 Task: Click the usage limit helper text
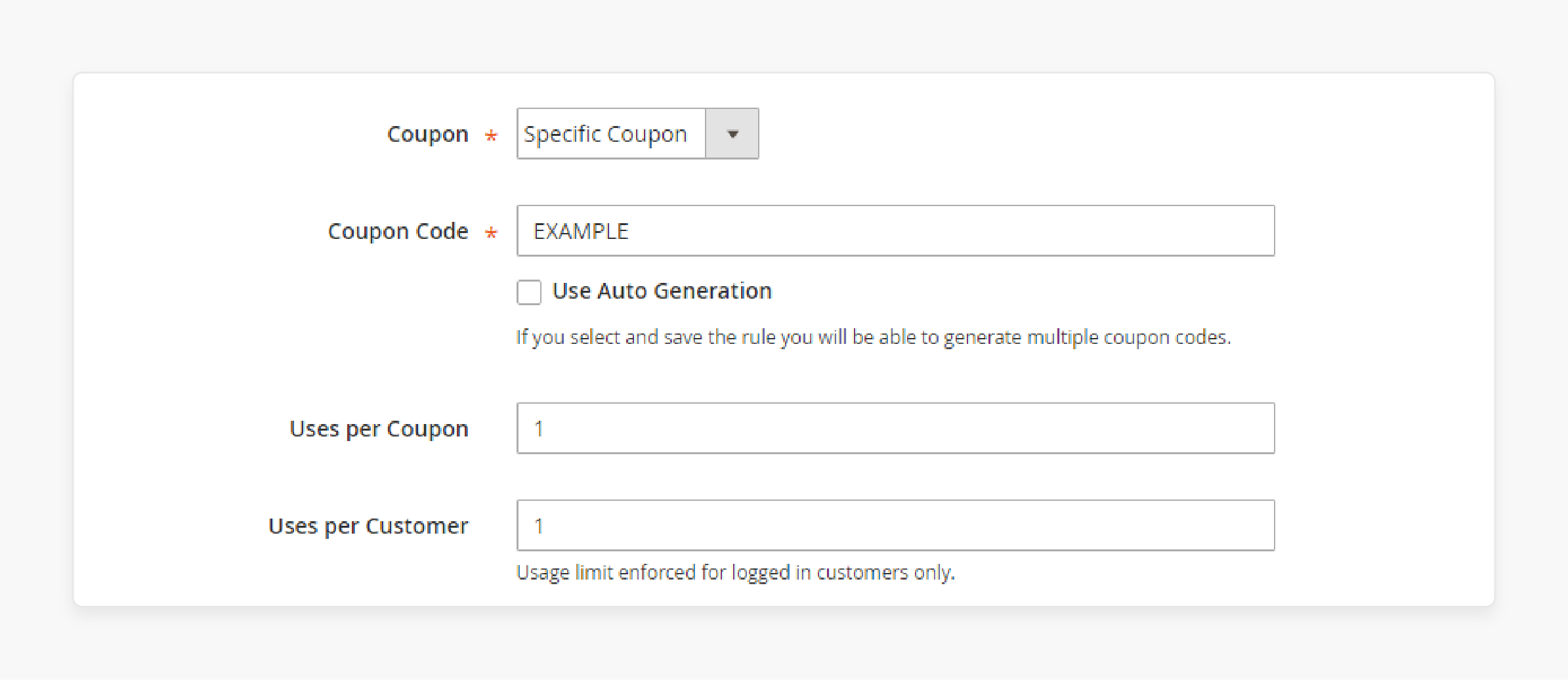click(x=736, y=572)
